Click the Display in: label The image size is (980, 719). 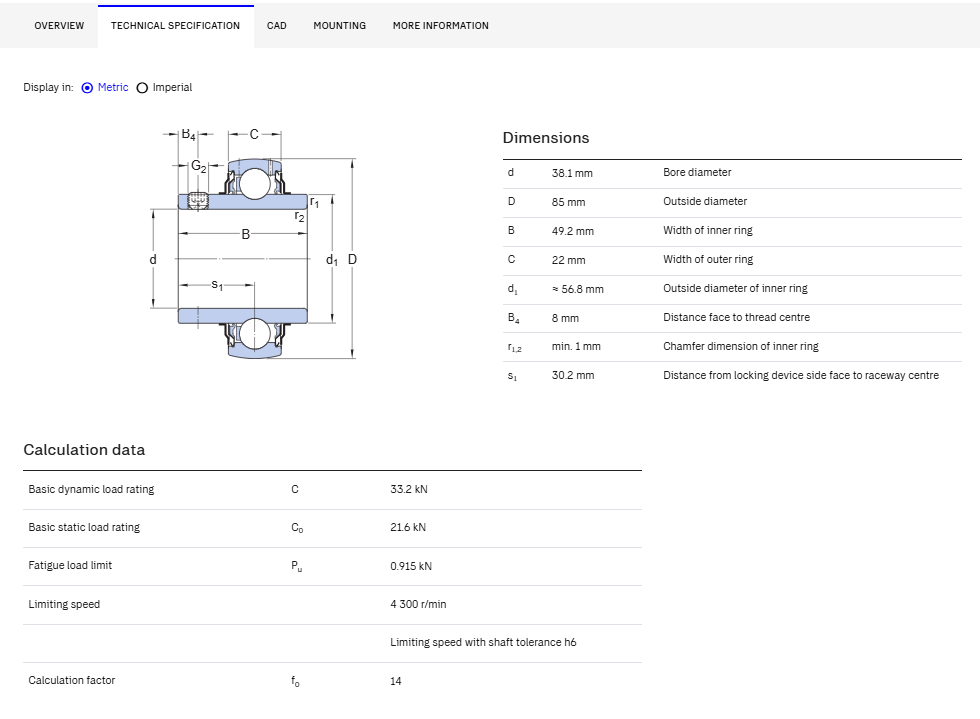(x=48, y=88)
